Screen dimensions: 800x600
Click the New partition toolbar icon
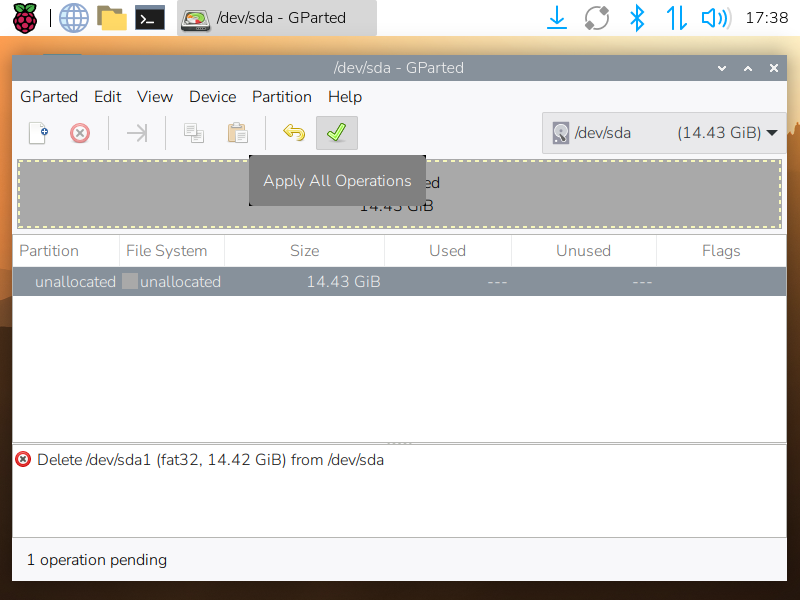click(x=38, y=133)
